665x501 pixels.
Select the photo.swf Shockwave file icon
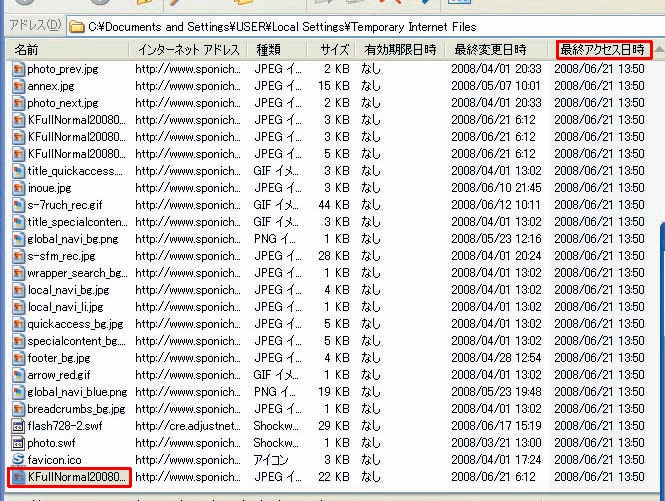tap(18, 443)
